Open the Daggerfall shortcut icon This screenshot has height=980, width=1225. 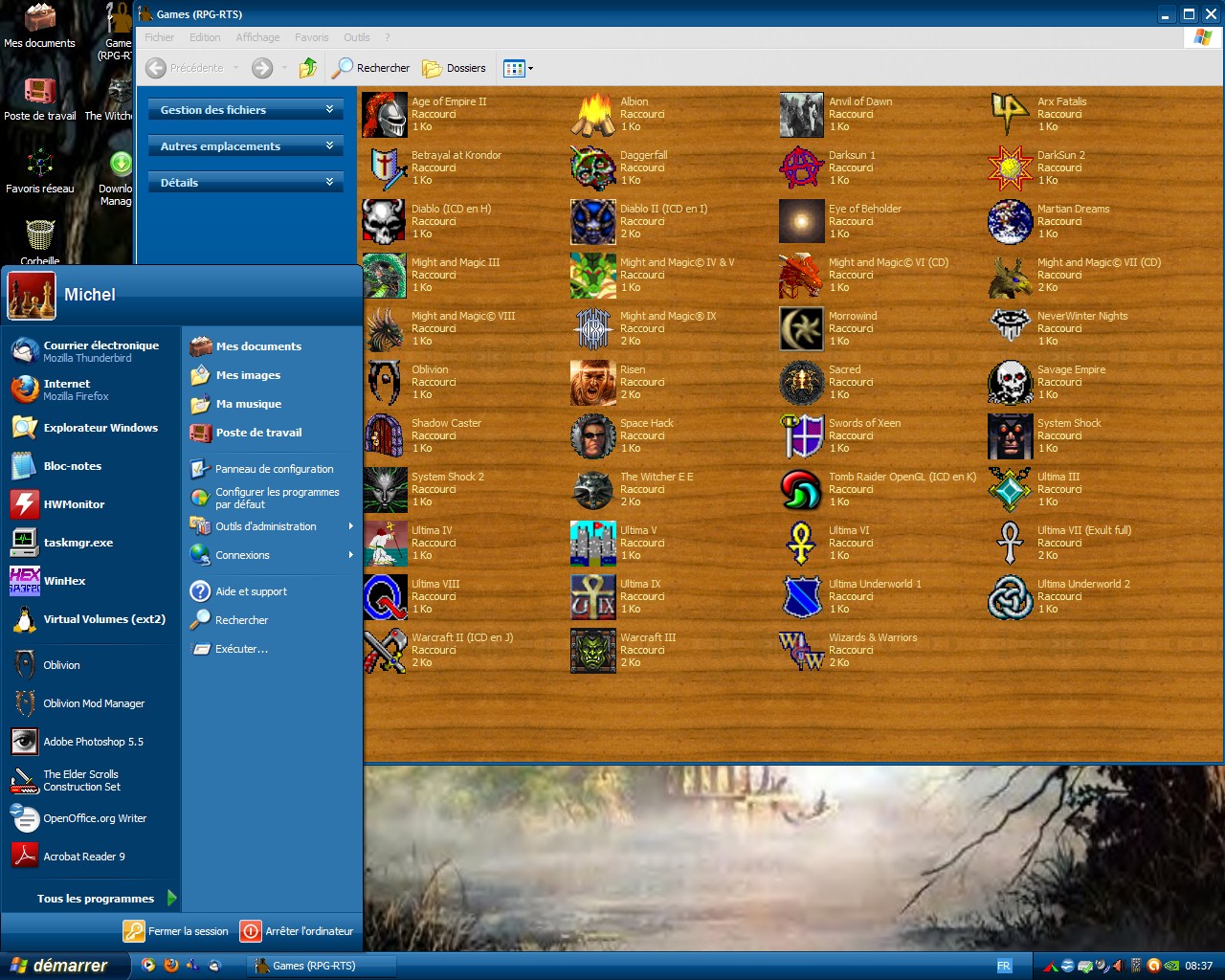(593, 168)
